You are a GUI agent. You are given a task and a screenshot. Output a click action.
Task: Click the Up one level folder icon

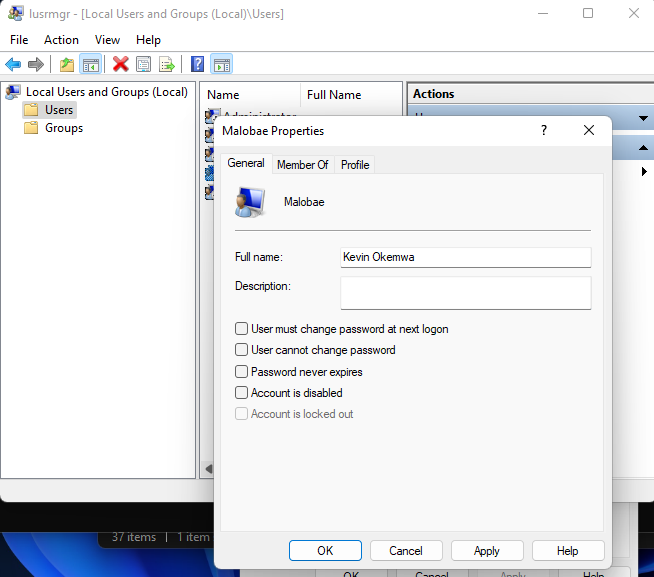[67, 64]
